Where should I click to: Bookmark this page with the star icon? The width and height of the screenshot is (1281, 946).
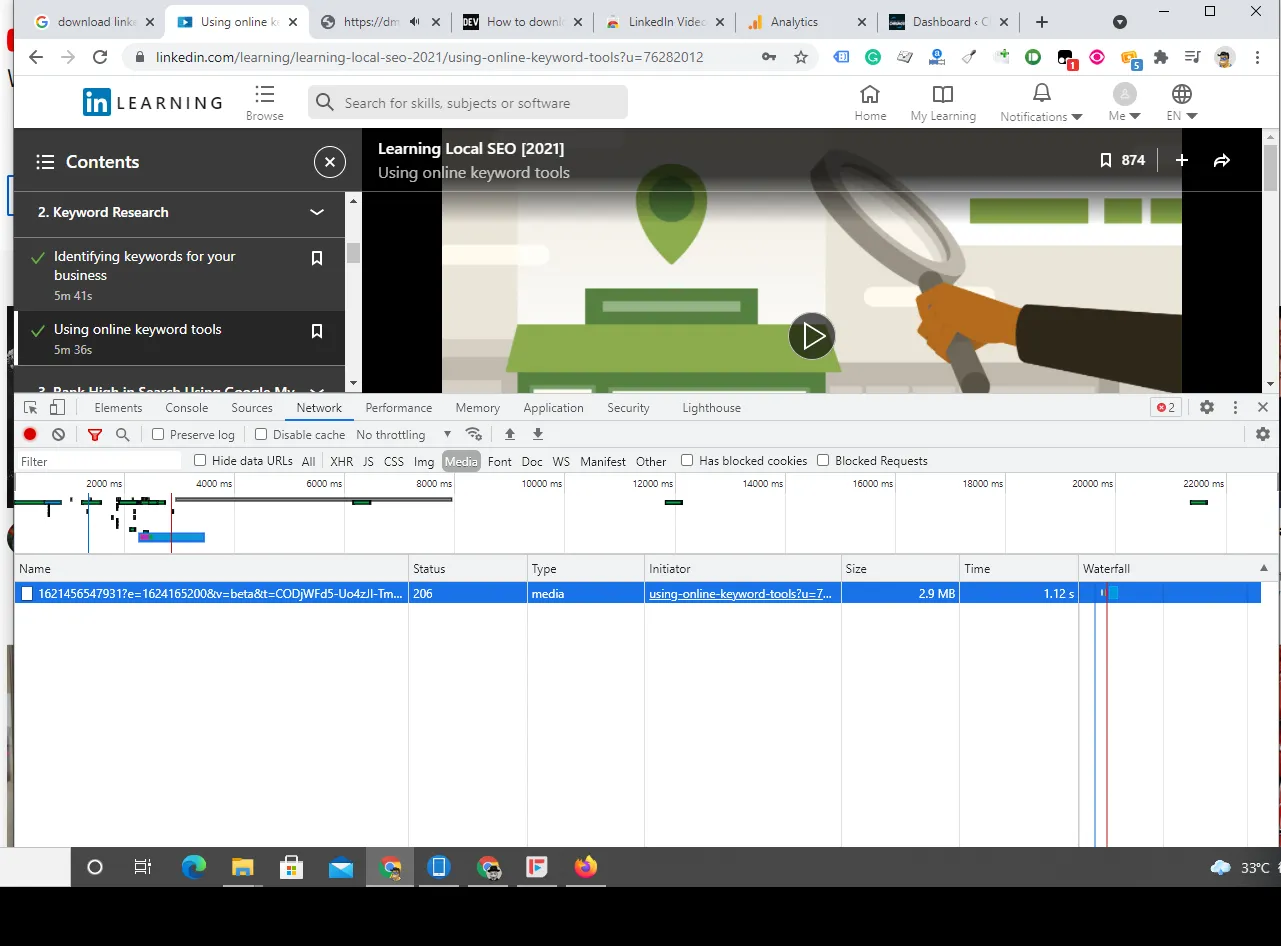(801, 57)
